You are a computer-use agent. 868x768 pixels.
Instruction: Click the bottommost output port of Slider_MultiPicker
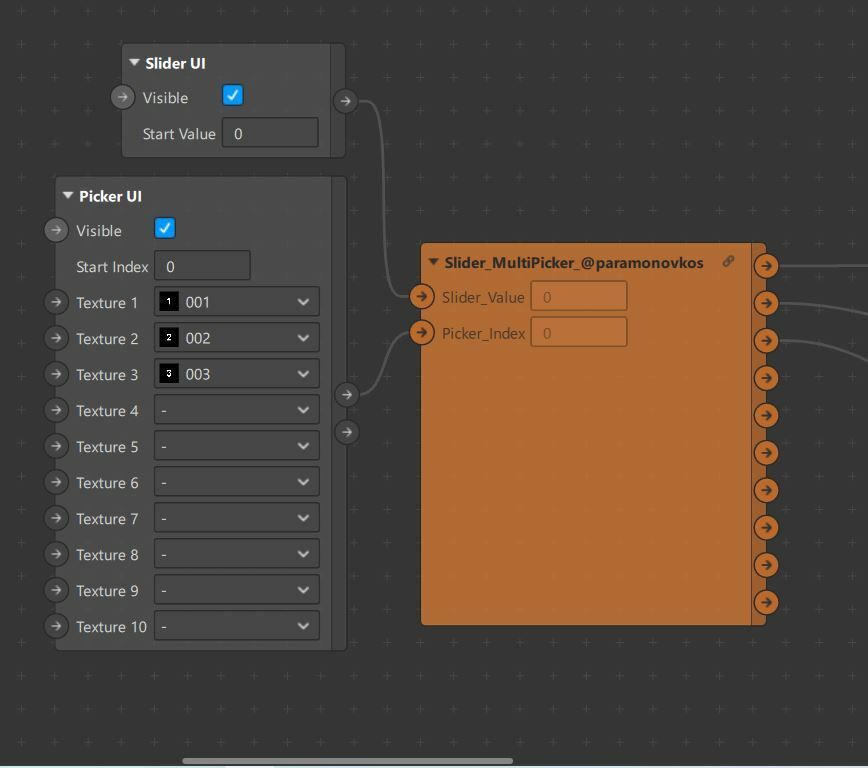click(765, 602)
